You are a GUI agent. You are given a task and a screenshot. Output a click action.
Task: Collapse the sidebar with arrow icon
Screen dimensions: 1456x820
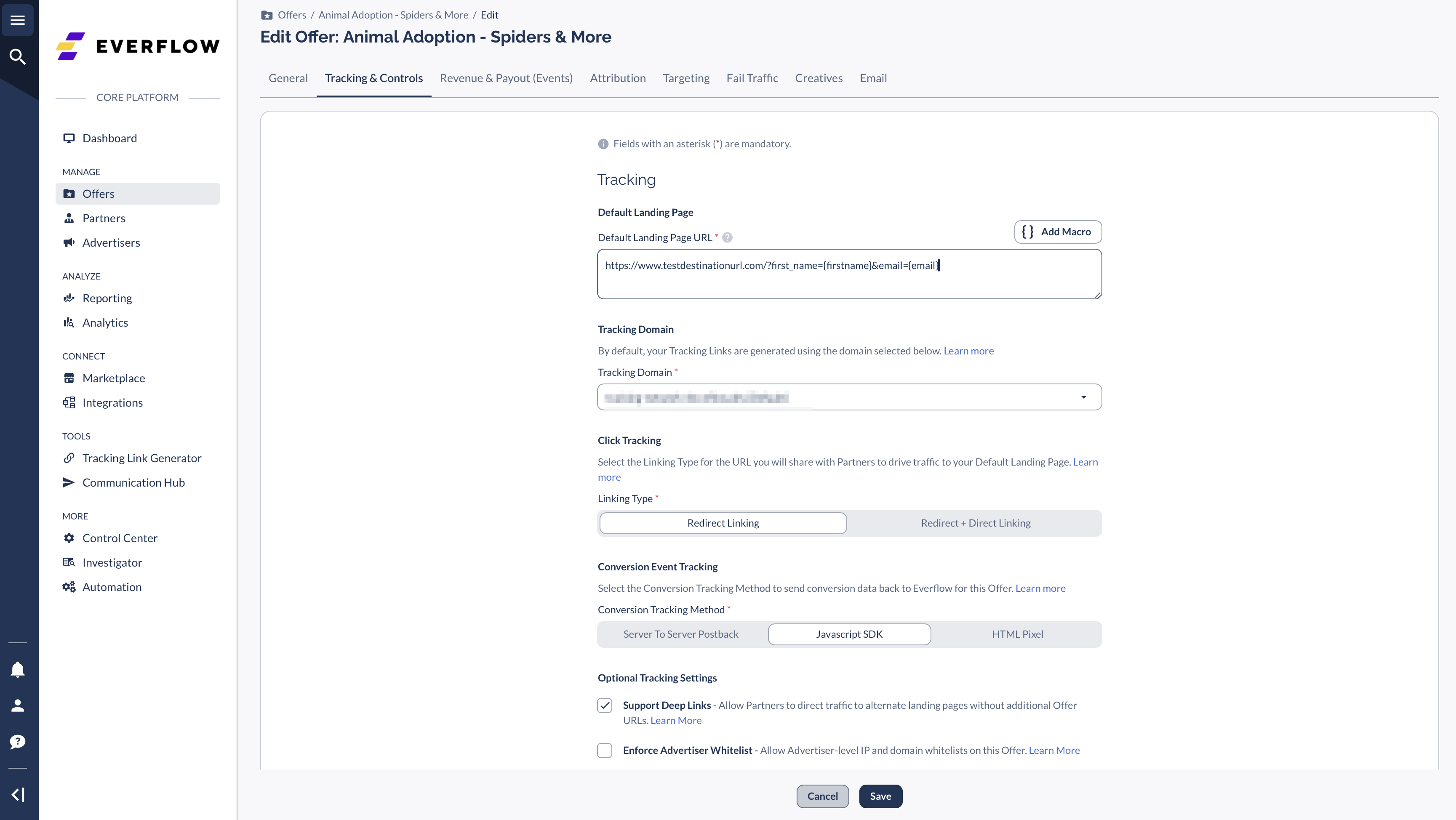pyautogui.click(x=18, y=795)
